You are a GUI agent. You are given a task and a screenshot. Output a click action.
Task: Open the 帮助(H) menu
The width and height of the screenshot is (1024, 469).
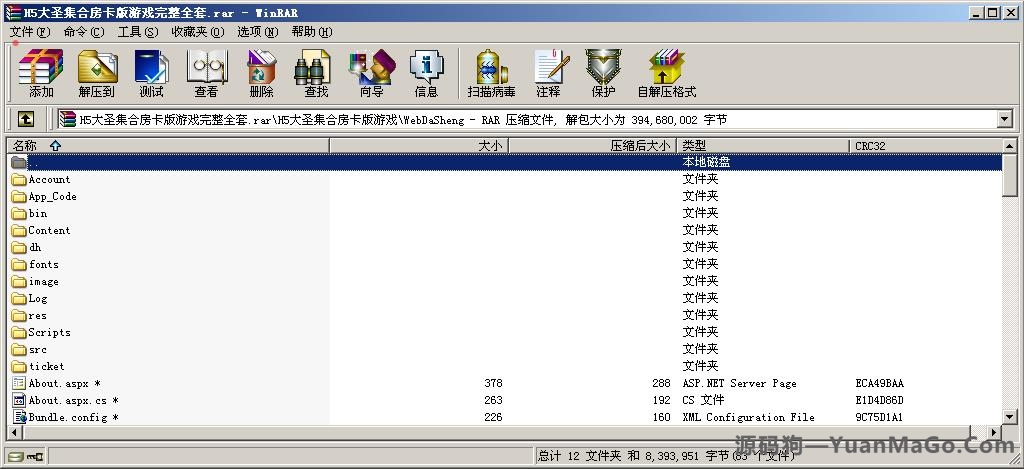point(312,31)
